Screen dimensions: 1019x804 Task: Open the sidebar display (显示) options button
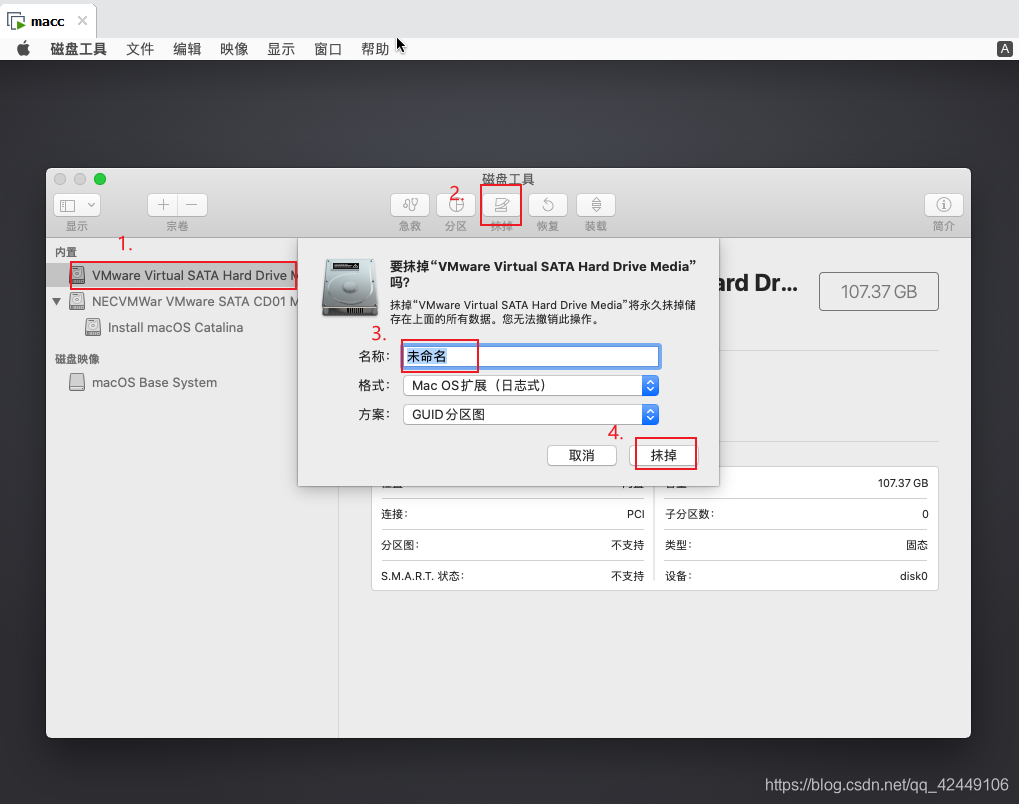(x=77, y=205)
